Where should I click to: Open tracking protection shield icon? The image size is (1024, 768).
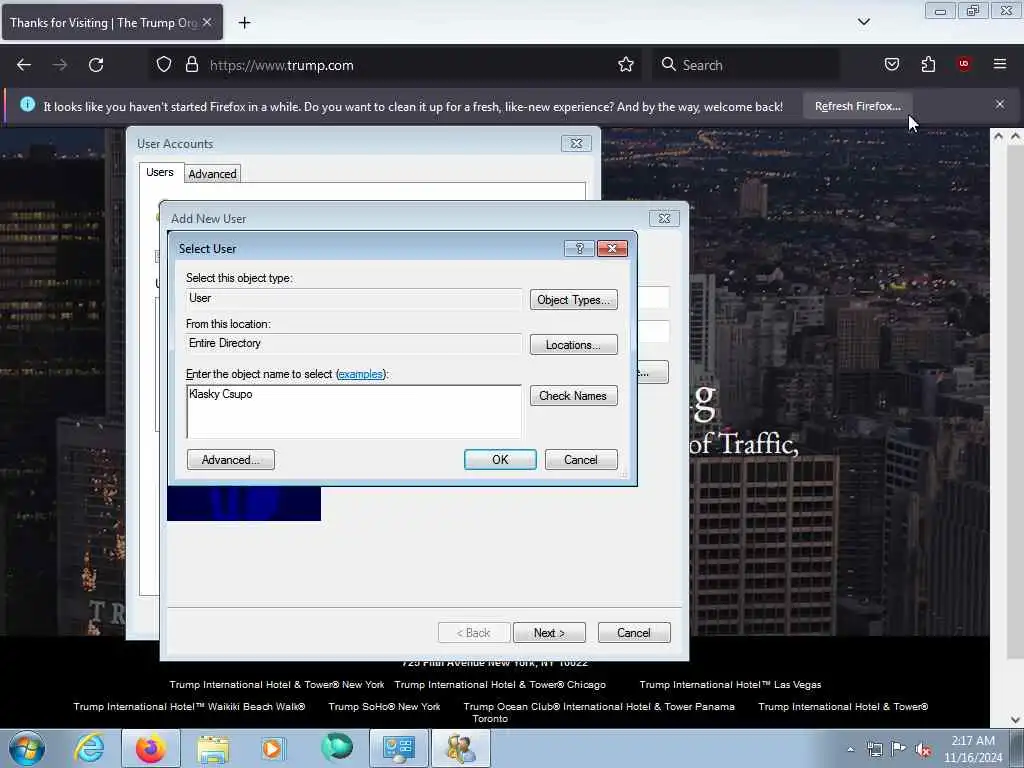[x=164, y=65]
